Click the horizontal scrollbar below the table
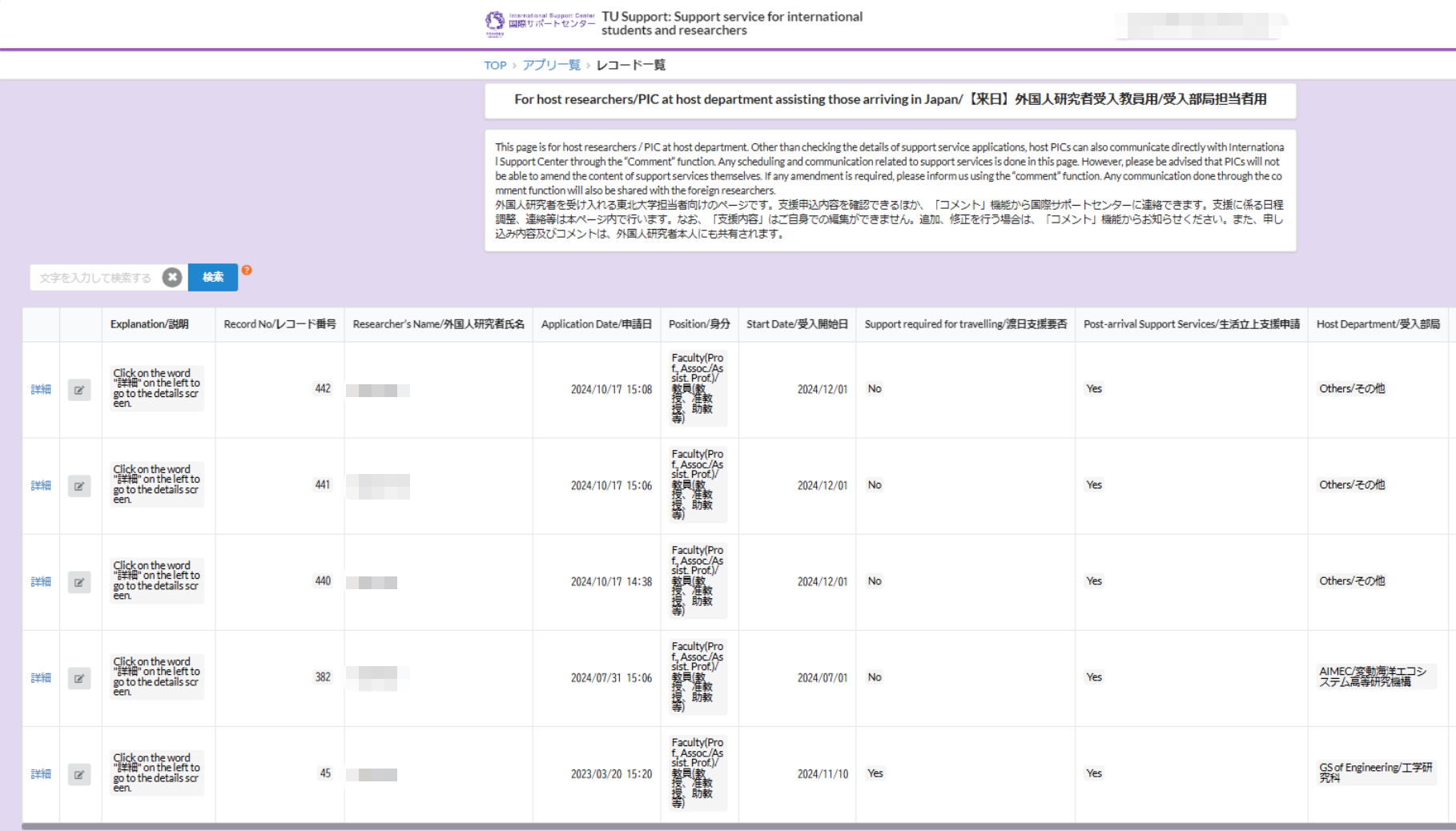This screenshot has height=831, width=1456. (x=721, y=826)
